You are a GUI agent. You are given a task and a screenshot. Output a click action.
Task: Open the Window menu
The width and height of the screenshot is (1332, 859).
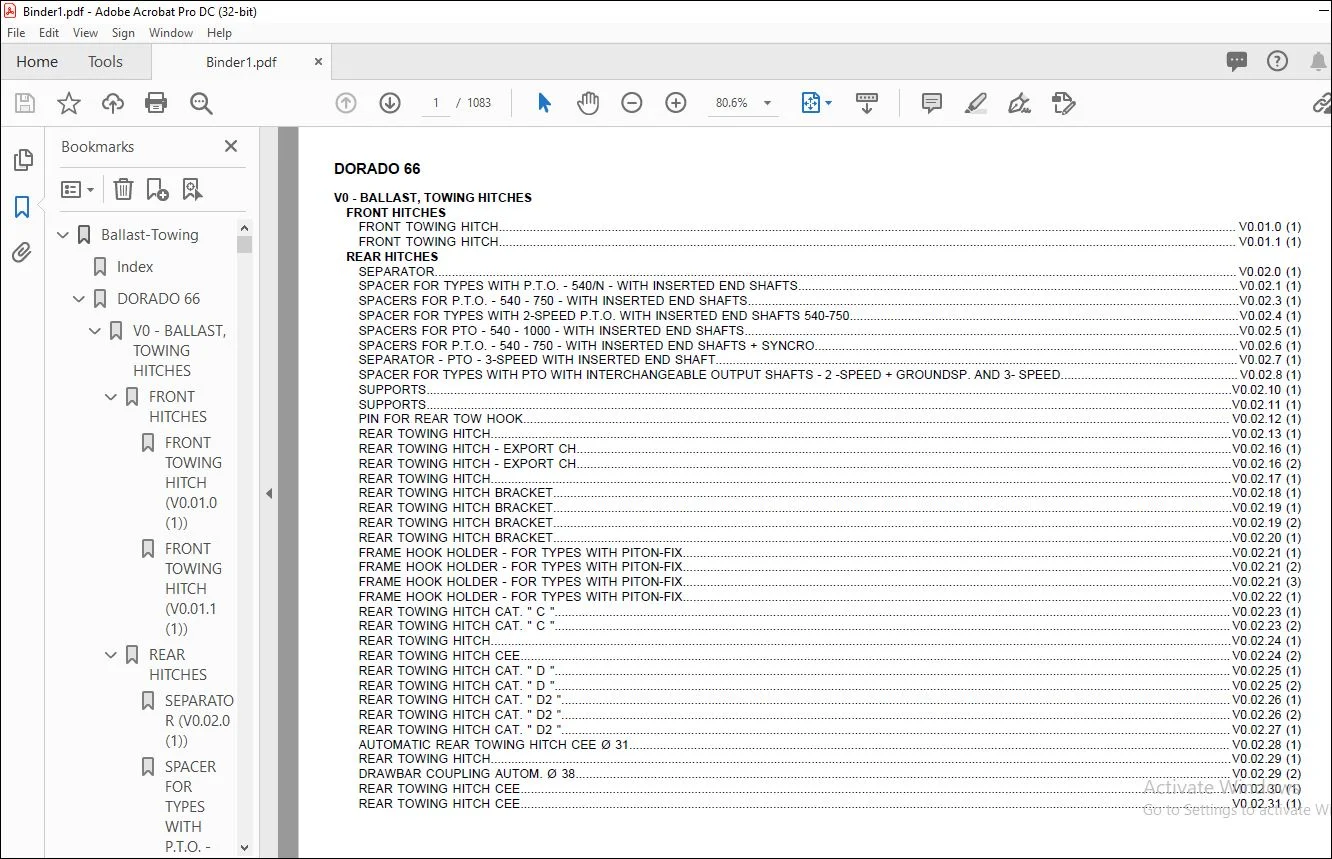click(x=171, y=33)
